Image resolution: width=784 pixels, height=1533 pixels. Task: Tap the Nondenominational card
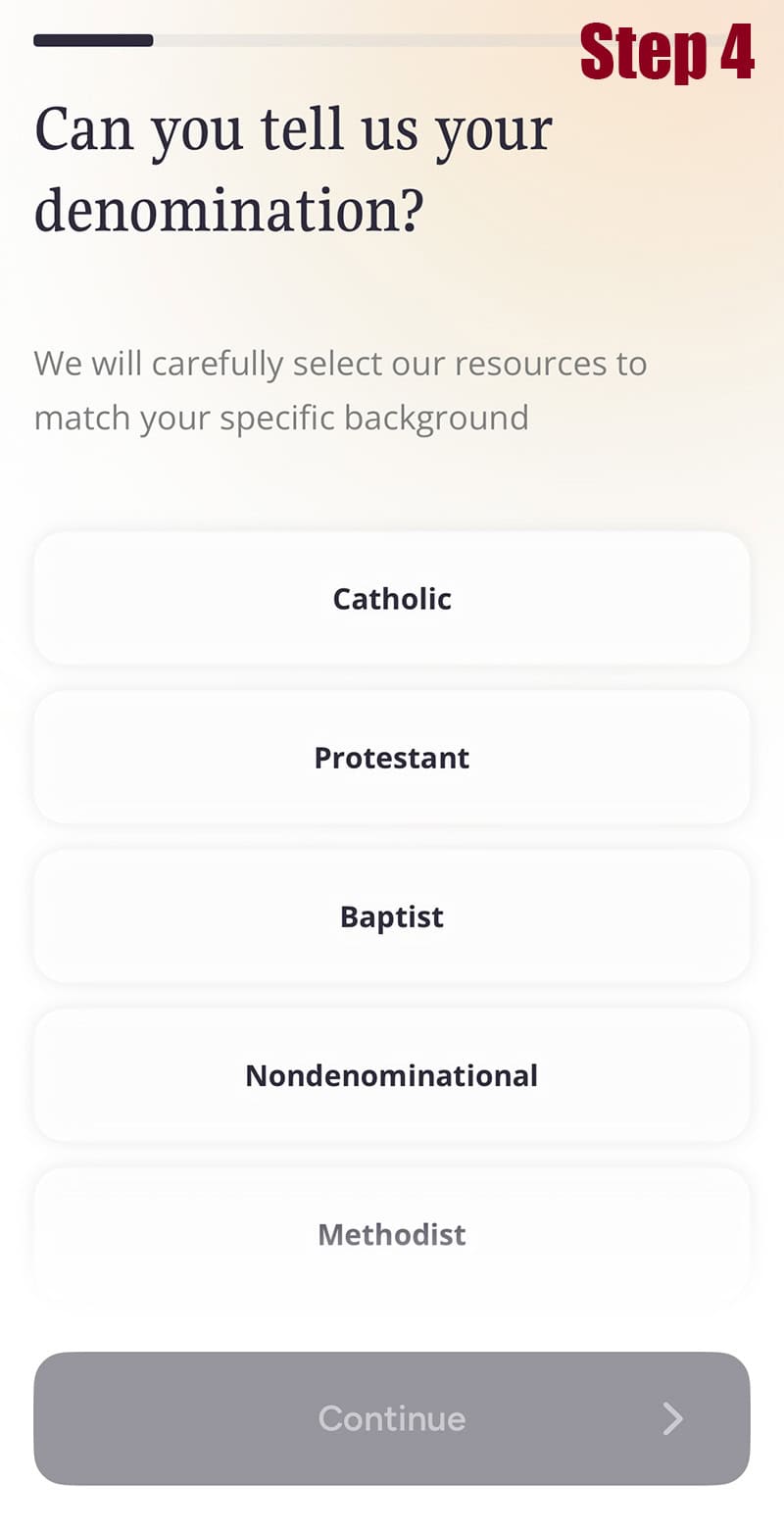coord(392,1074)
